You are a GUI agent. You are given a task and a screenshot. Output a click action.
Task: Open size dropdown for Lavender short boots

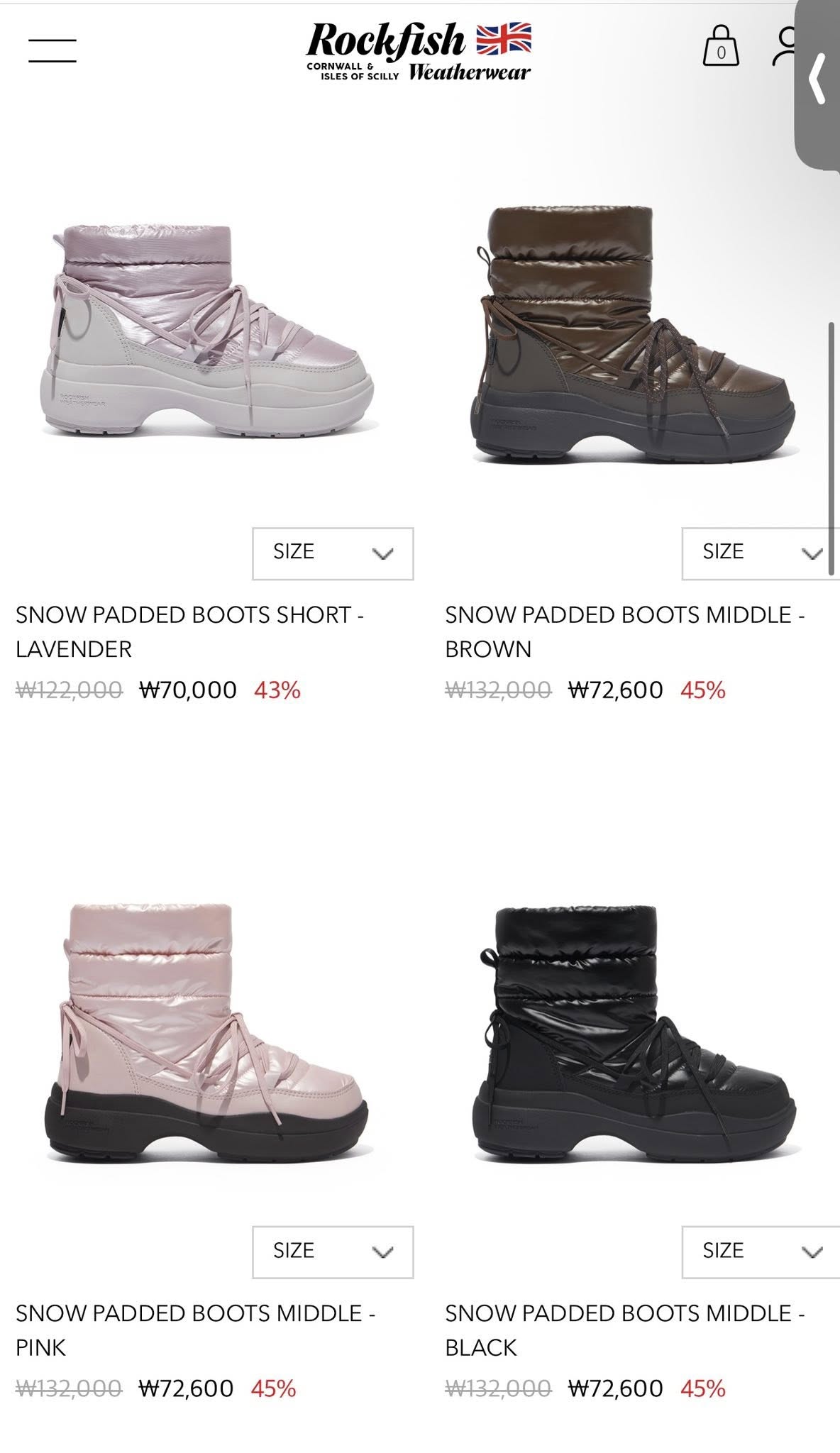click(333, 553)
